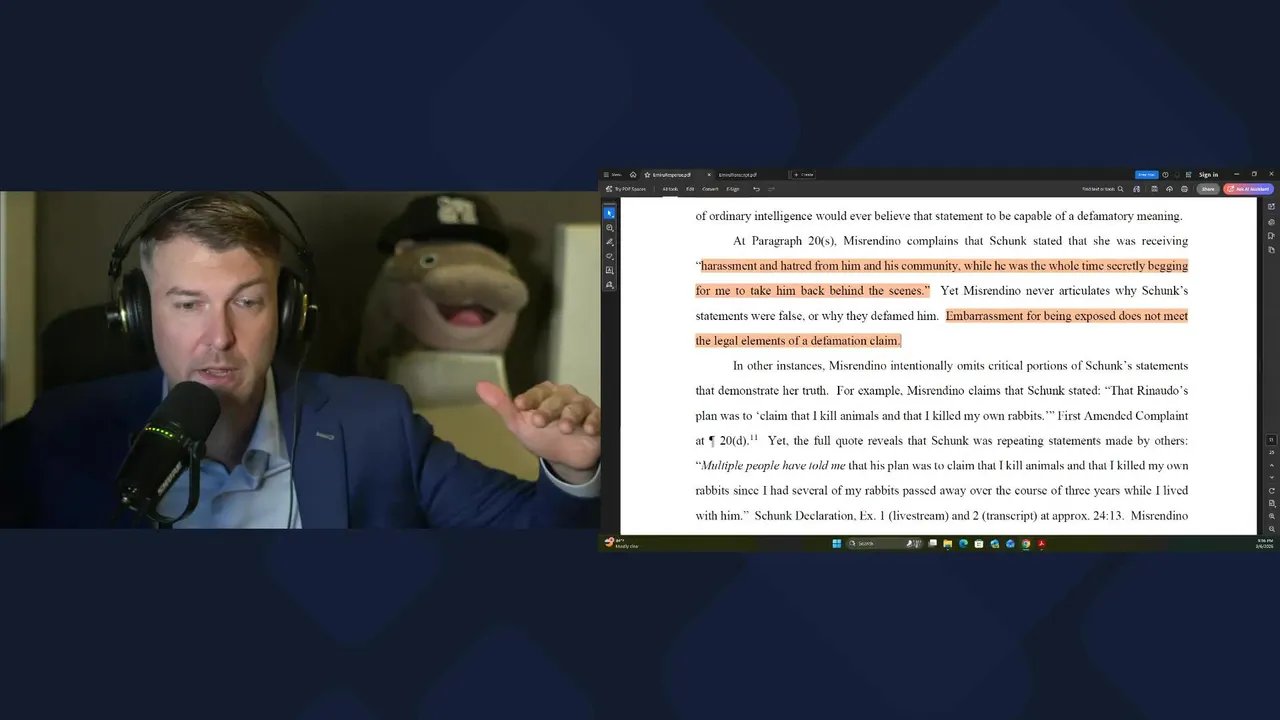
Task: Open the Edit menu item
Action: click(690, 189)
